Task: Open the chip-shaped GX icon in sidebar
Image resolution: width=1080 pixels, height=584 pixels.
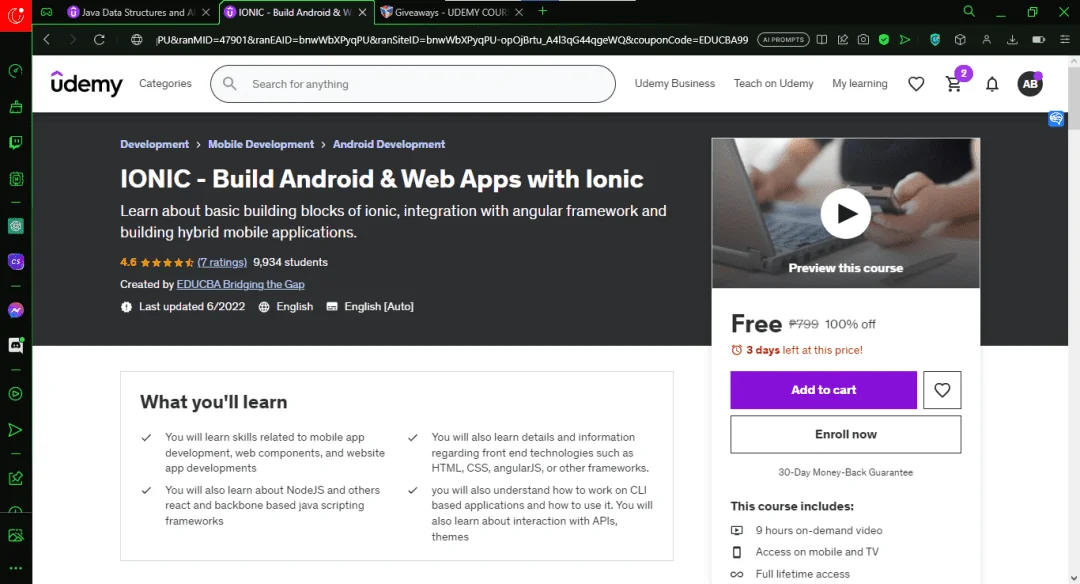Action: pos(15,179)
